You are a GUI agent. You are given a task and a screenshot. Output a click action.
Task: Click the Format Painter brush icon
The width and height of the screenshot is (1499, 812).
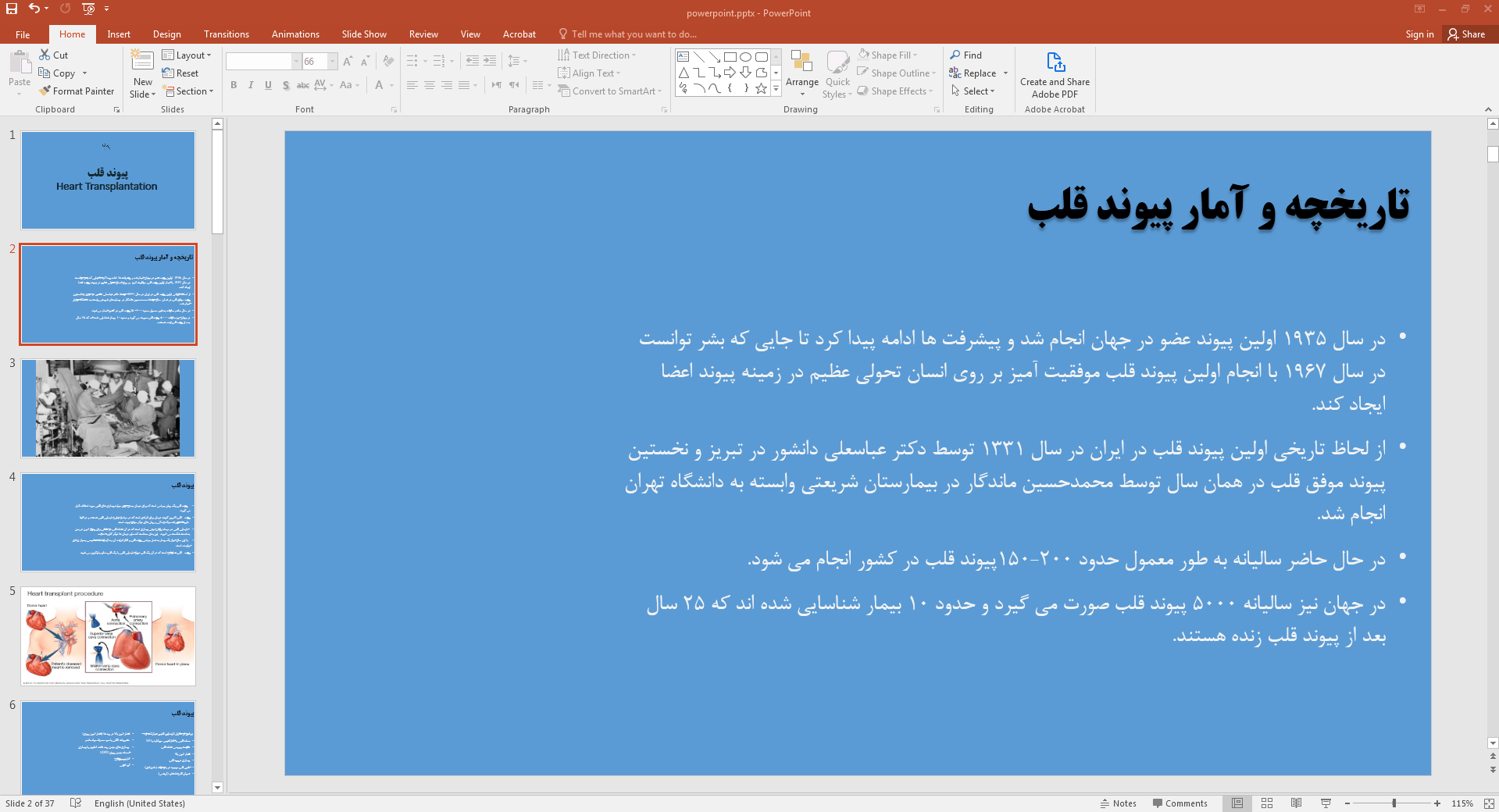click(x=45, y=91)
